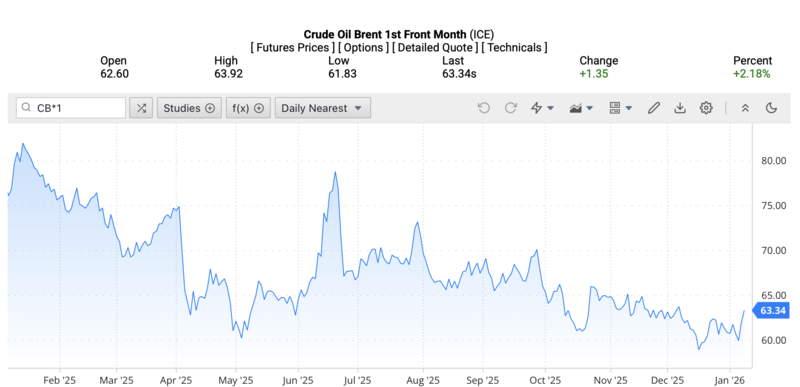The height and width of the screenshot is (387, 800).
Task: Click the download chart icon
Action: (680, 108)
